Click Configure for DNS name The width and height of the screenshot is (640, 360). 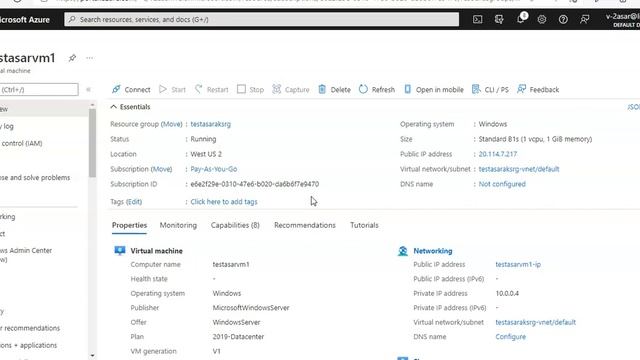tap(510, 337)
